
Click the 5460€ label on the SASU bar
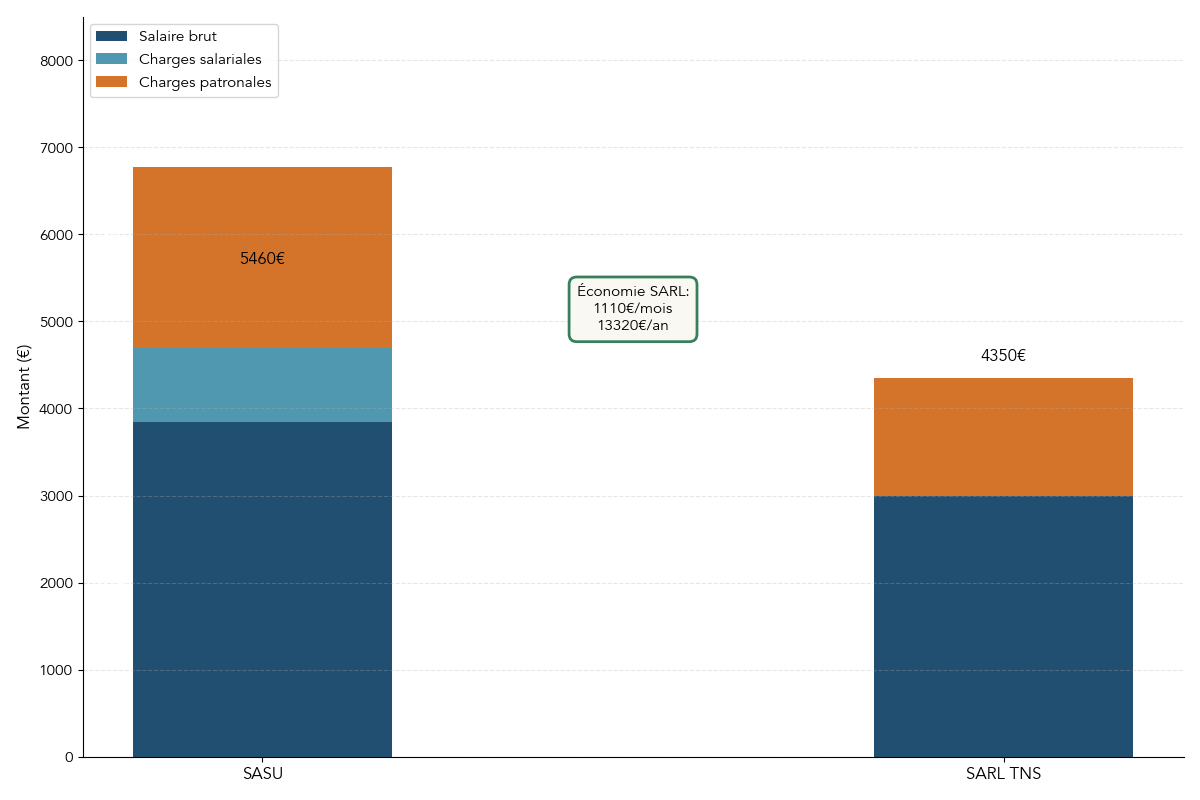point(262,260)
